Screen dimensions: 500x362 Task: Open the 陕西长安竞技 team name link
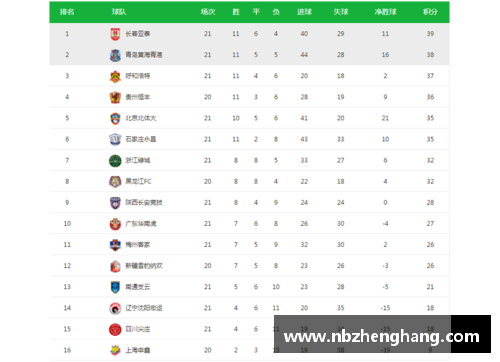pos(144,203)
